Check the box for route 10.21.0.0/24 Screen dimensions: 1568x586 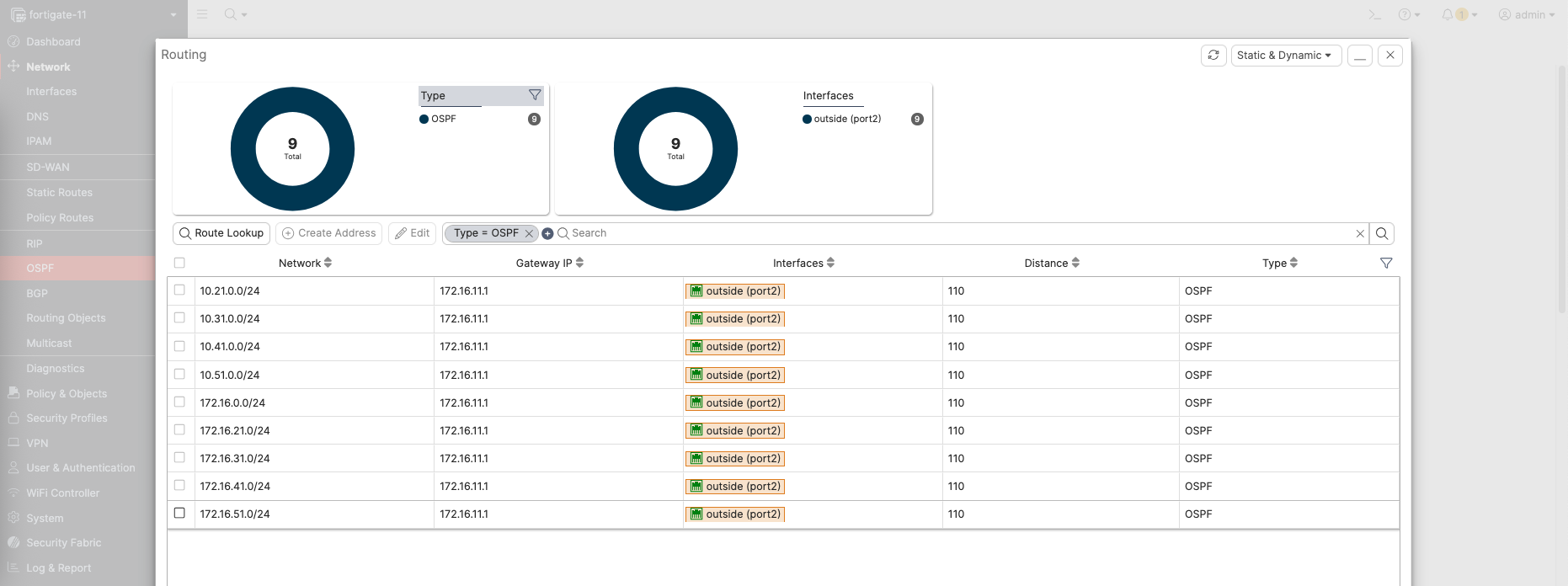pos(179,290)
